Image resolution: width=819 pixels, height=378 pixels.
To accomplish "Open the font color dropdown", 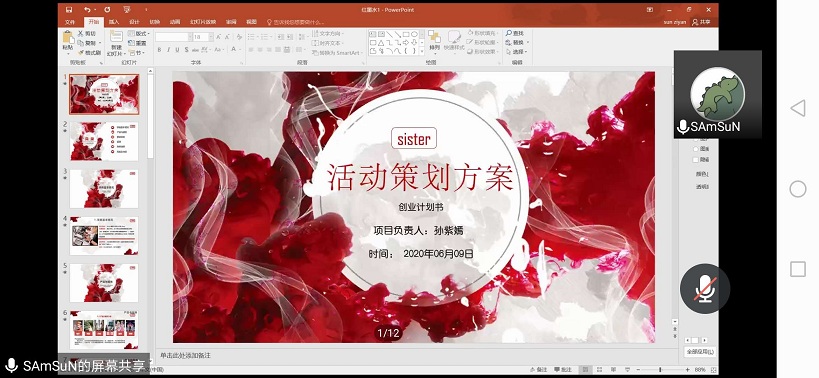I will click(x=240, y=50).
